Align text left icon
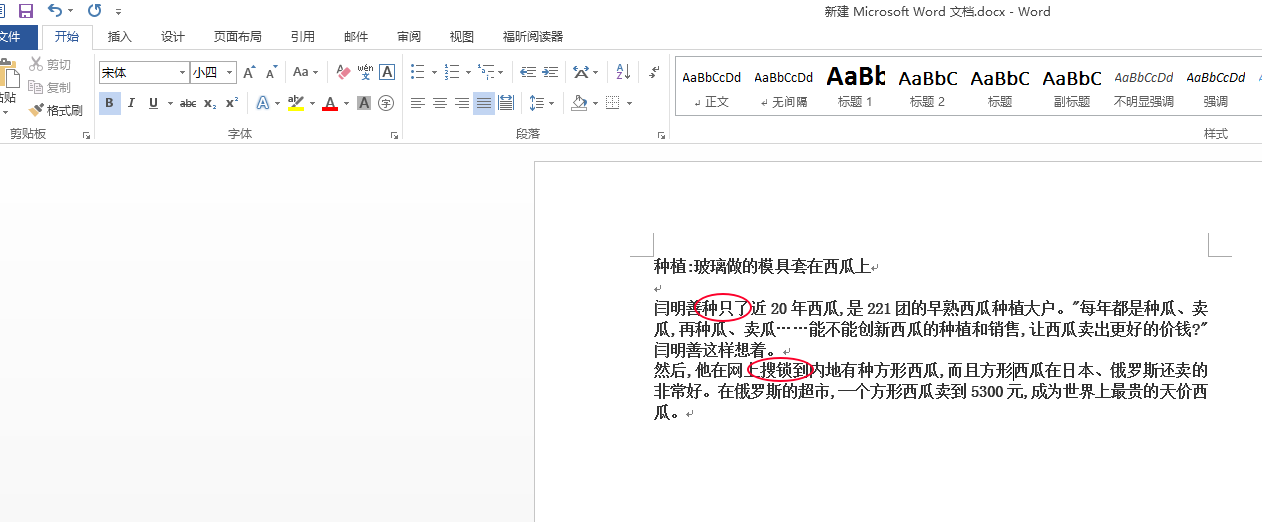The image size is (1262, 522). click(x=418, y=103)
